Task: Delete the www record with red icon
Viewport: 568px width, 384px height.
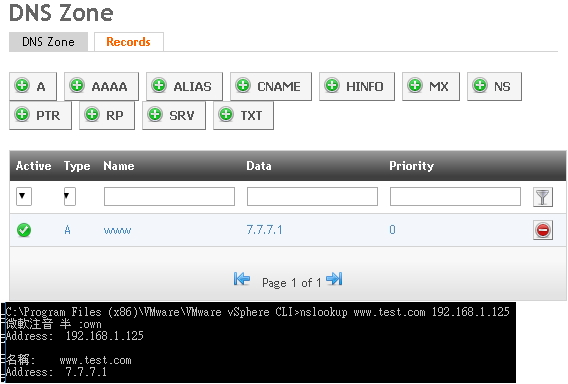Action: (x=543, y=230)
